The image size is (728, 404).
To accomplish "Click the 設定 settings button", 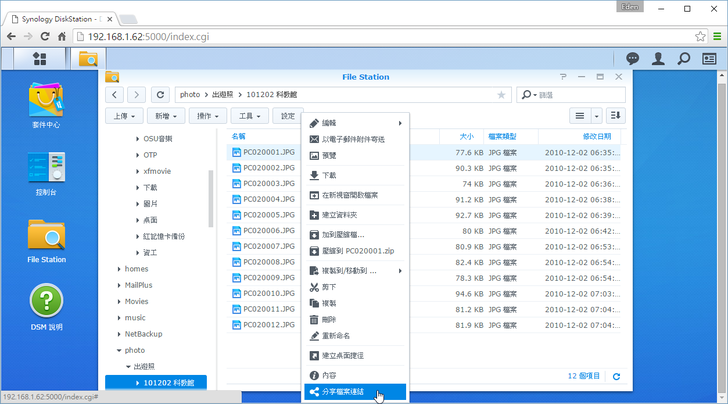I will (x=289, y=116).
